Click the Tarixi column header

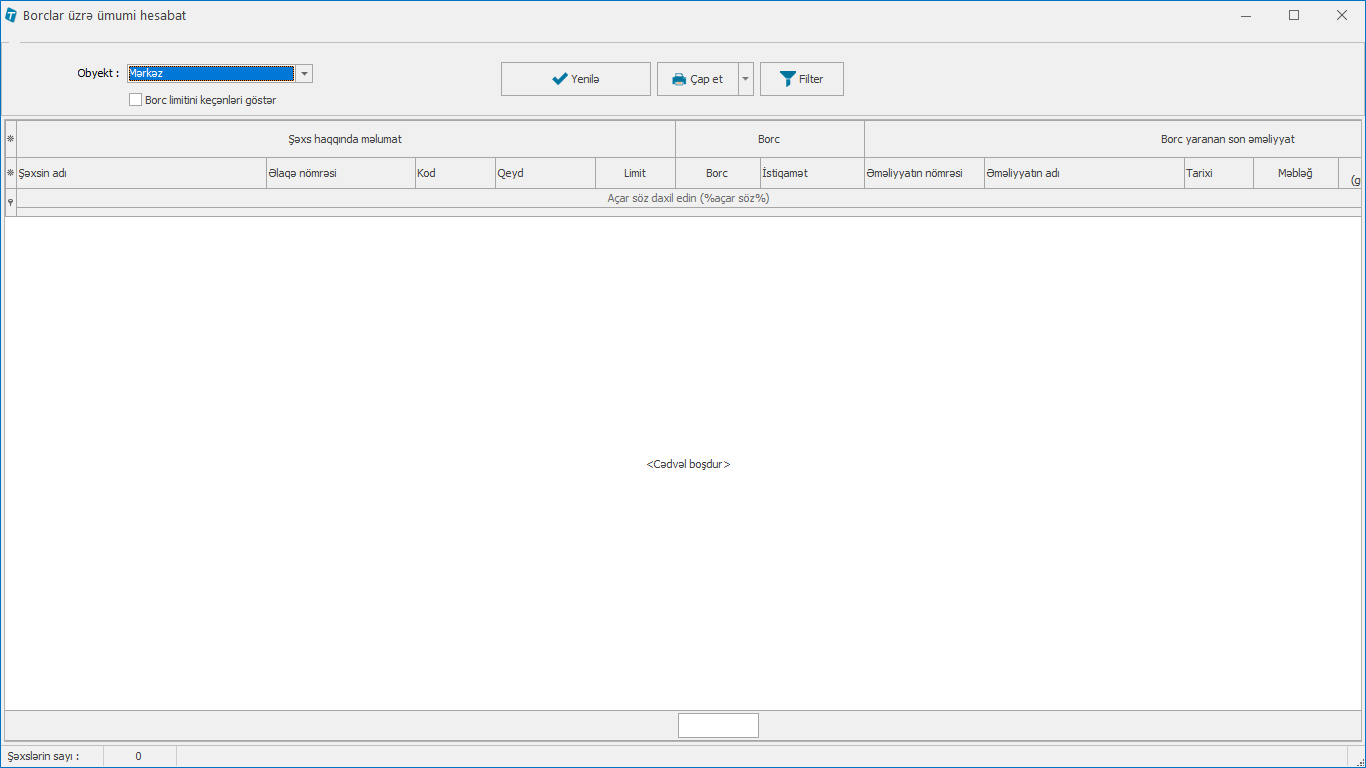coord(1218,173)
